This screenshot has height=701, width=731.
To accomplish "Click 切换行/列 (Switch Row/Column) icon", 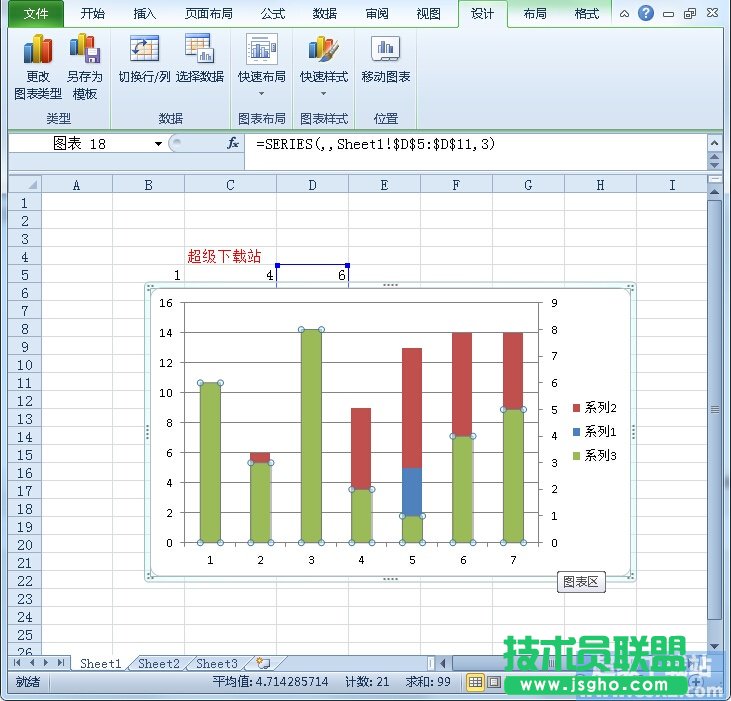I will click(x=144, y=50).
